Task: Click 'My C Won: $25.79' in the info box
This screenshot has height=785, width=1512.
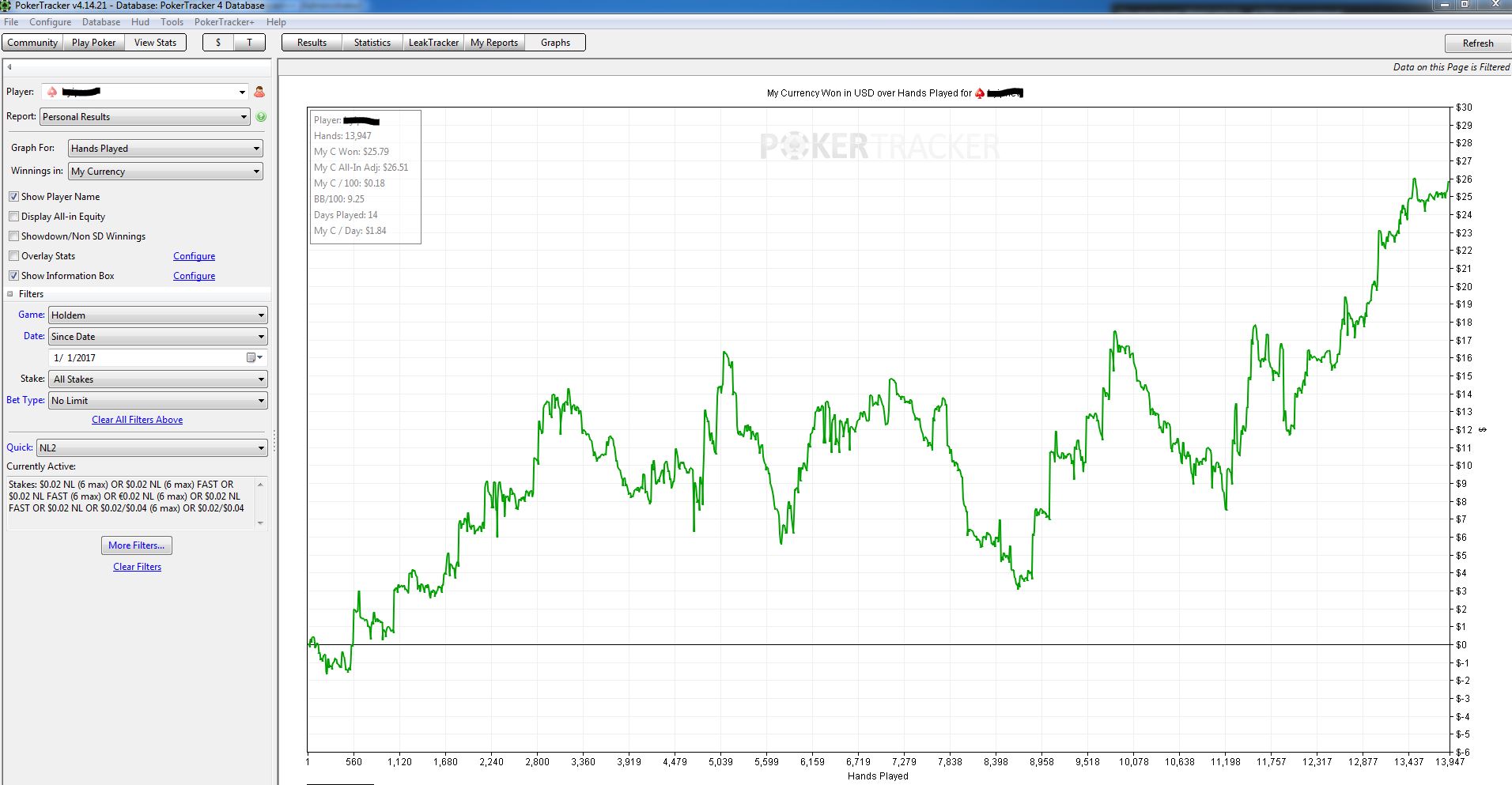Action: pyautogui.click(x=351, y=152)
